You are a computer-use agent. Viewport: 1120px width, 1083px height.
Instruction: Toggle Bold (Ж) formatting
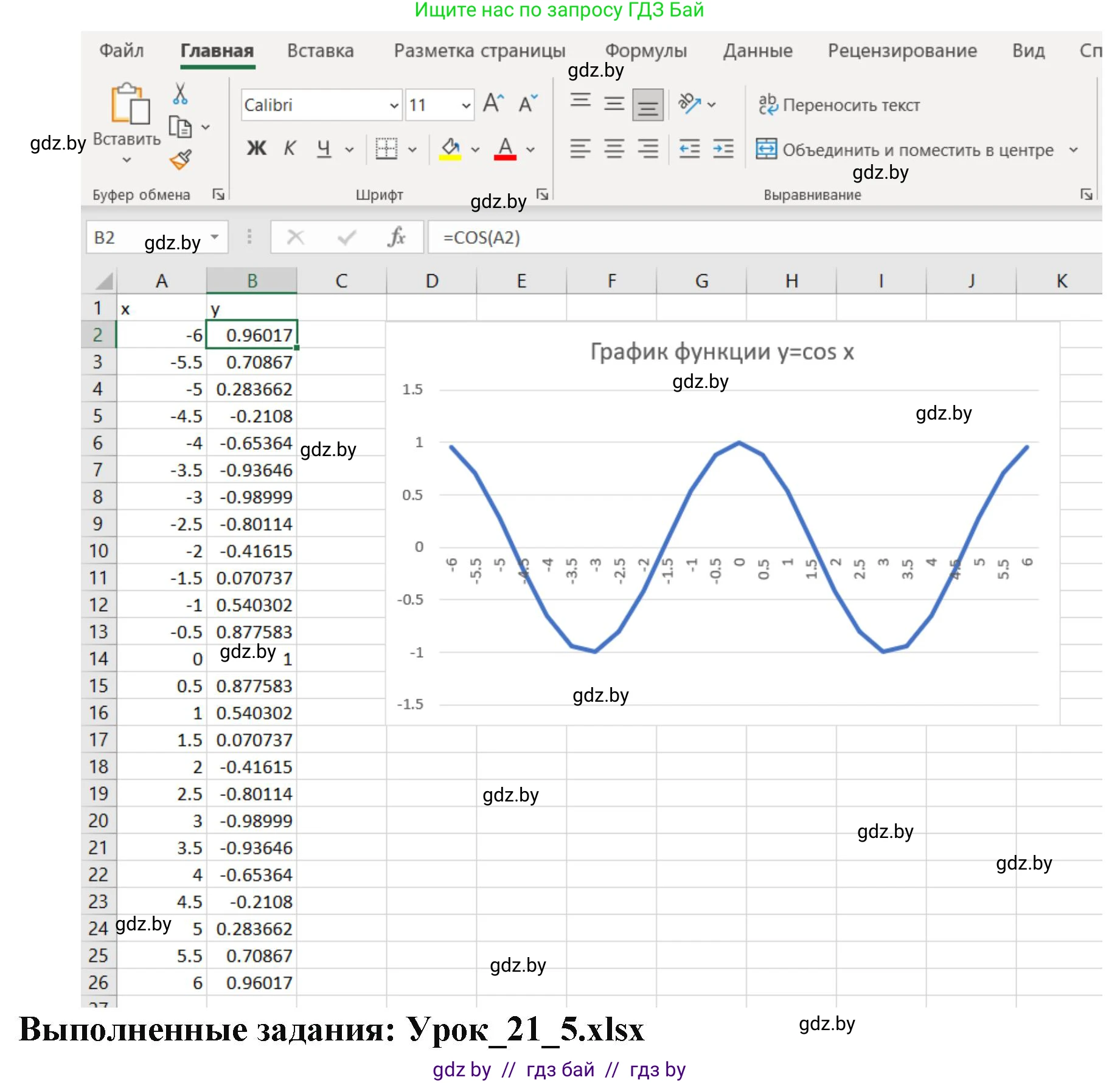click(256, 148)
